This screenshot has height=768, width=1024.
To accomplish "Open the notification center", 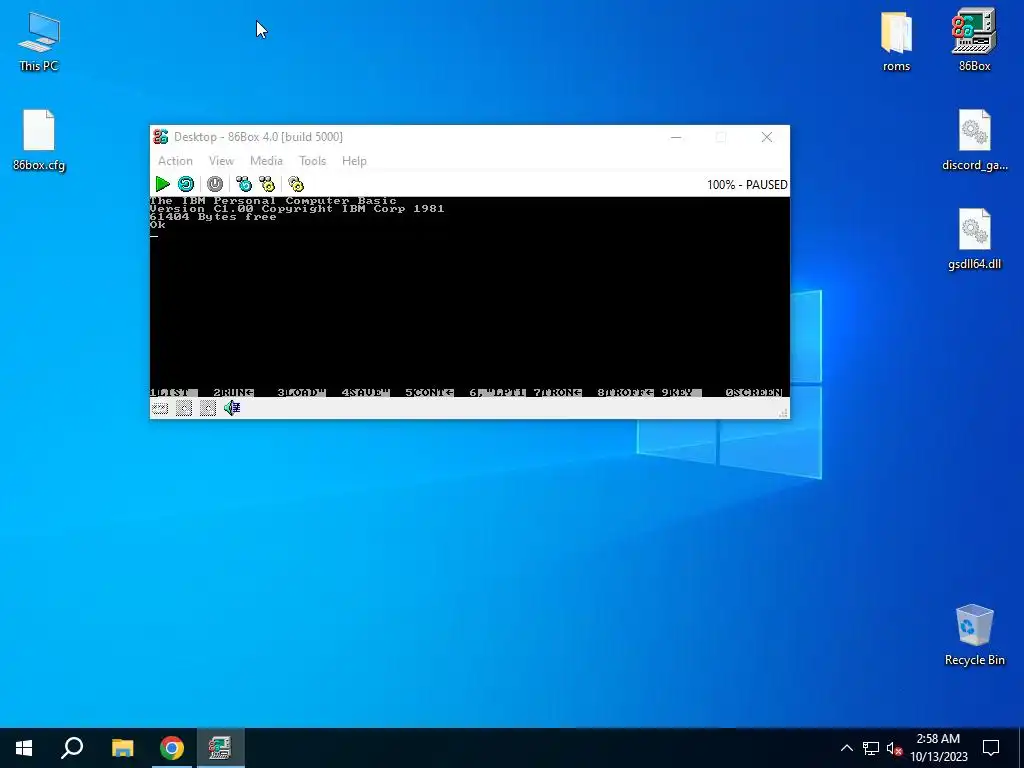I will pos(991,748).
